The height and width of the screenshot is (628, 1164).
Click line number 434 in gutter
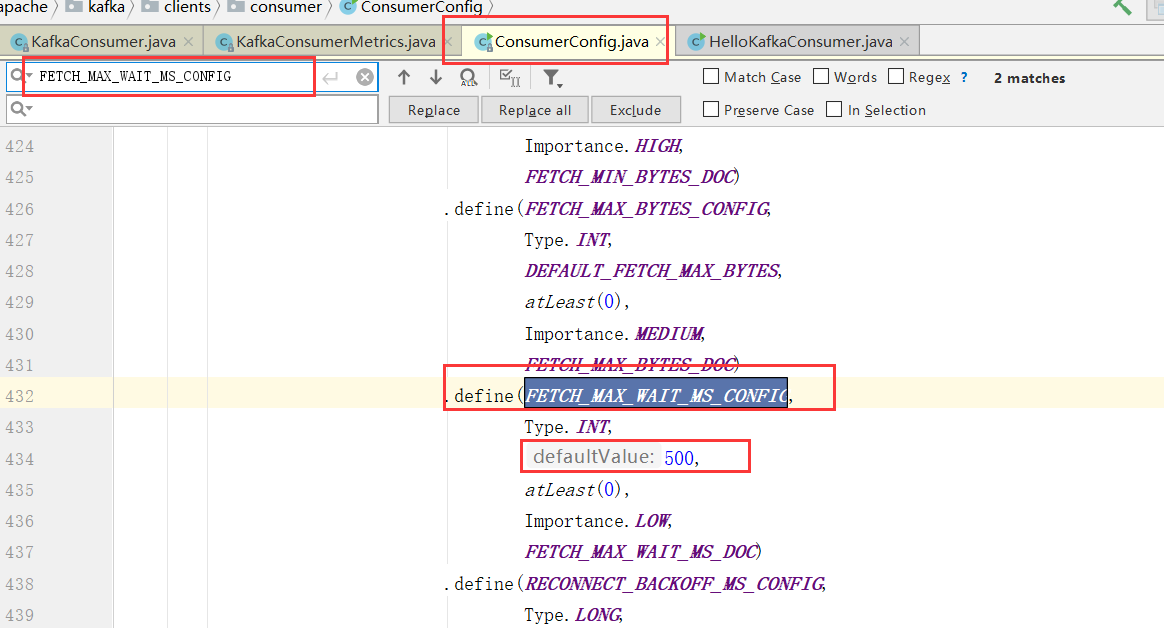[19, 459]
